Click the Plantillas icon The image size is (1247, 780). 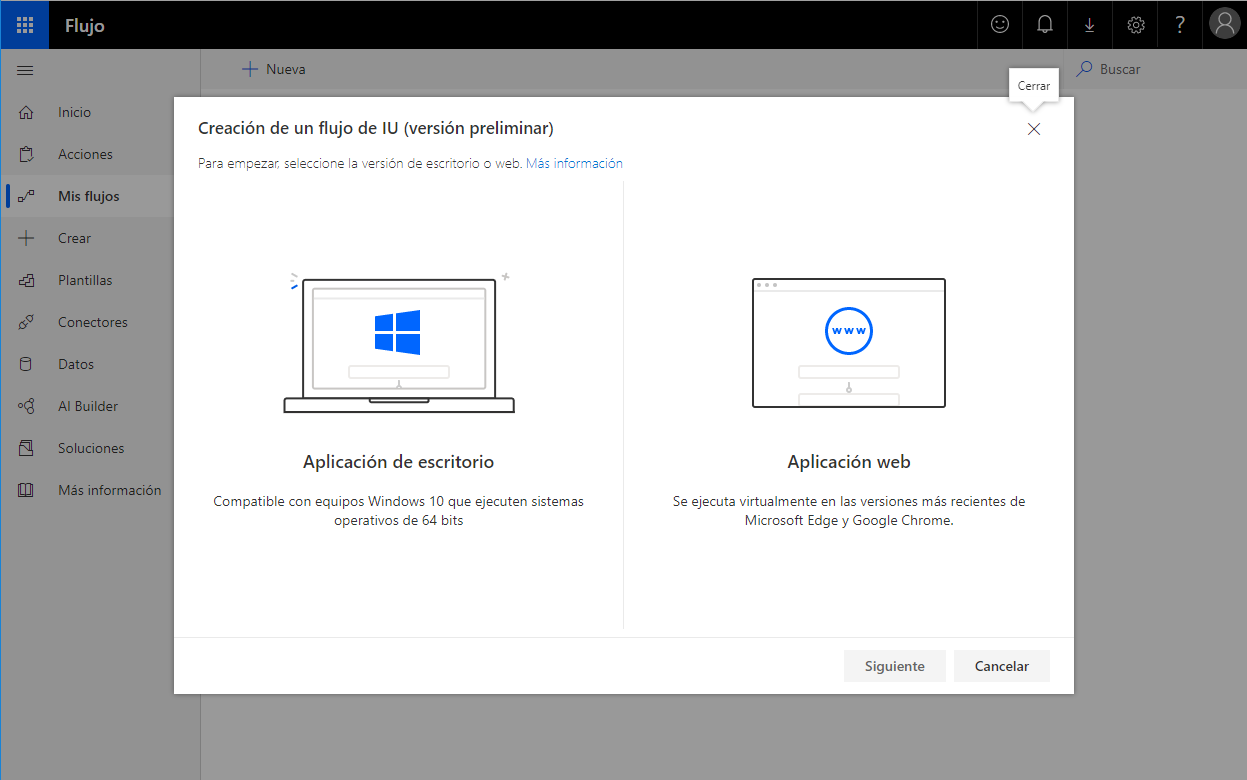tap(27, 281)
